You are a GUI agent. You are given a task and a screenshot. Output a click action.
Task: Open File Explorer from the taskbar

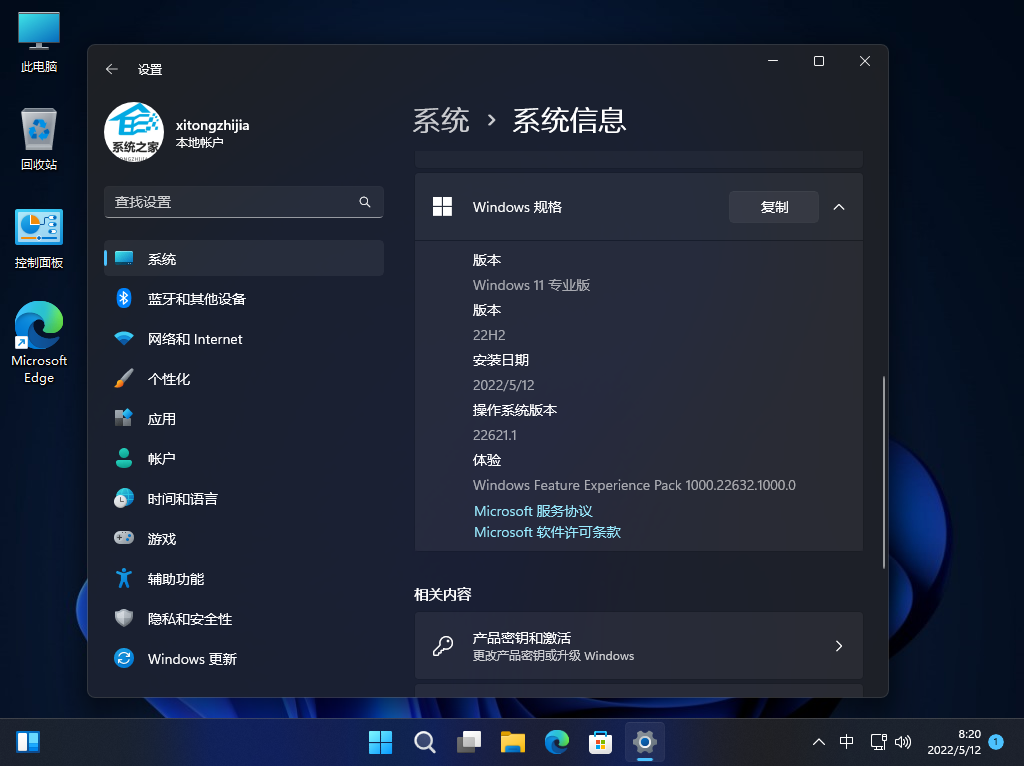click(x=513, y=742)
